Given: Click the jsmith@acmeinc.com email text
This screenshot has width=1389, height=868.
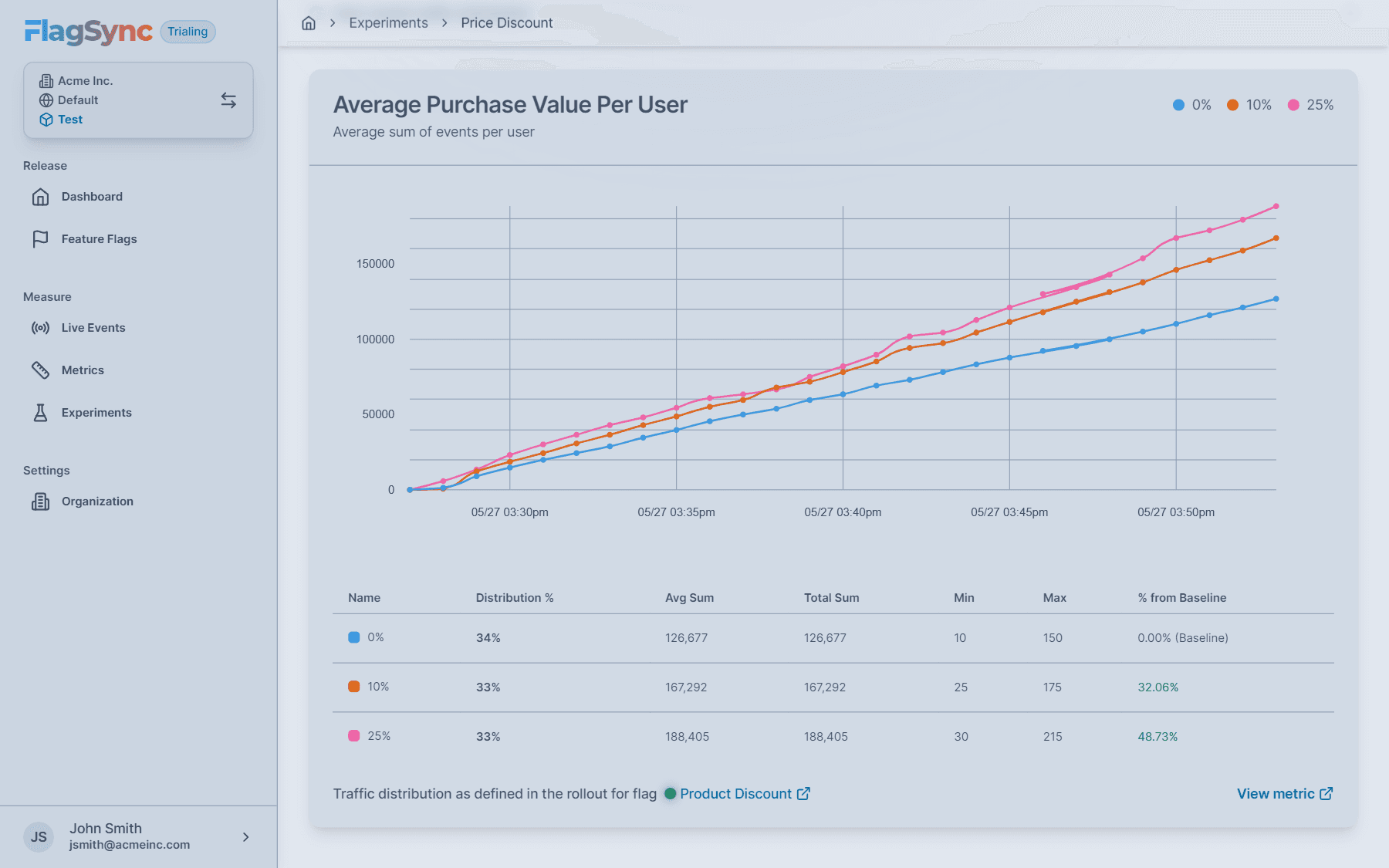Looking at the screenshot, I should [x=130, y=845].
